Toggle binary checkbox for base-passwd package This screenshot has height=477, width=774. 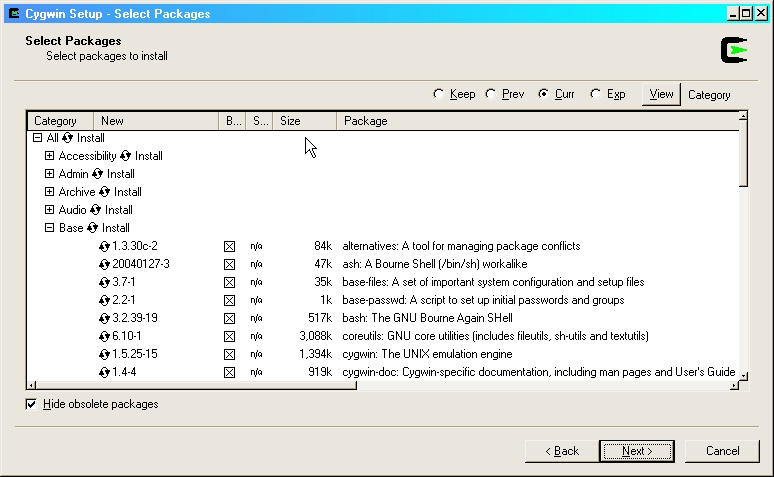pyautogui.click(x=230, y=300)
